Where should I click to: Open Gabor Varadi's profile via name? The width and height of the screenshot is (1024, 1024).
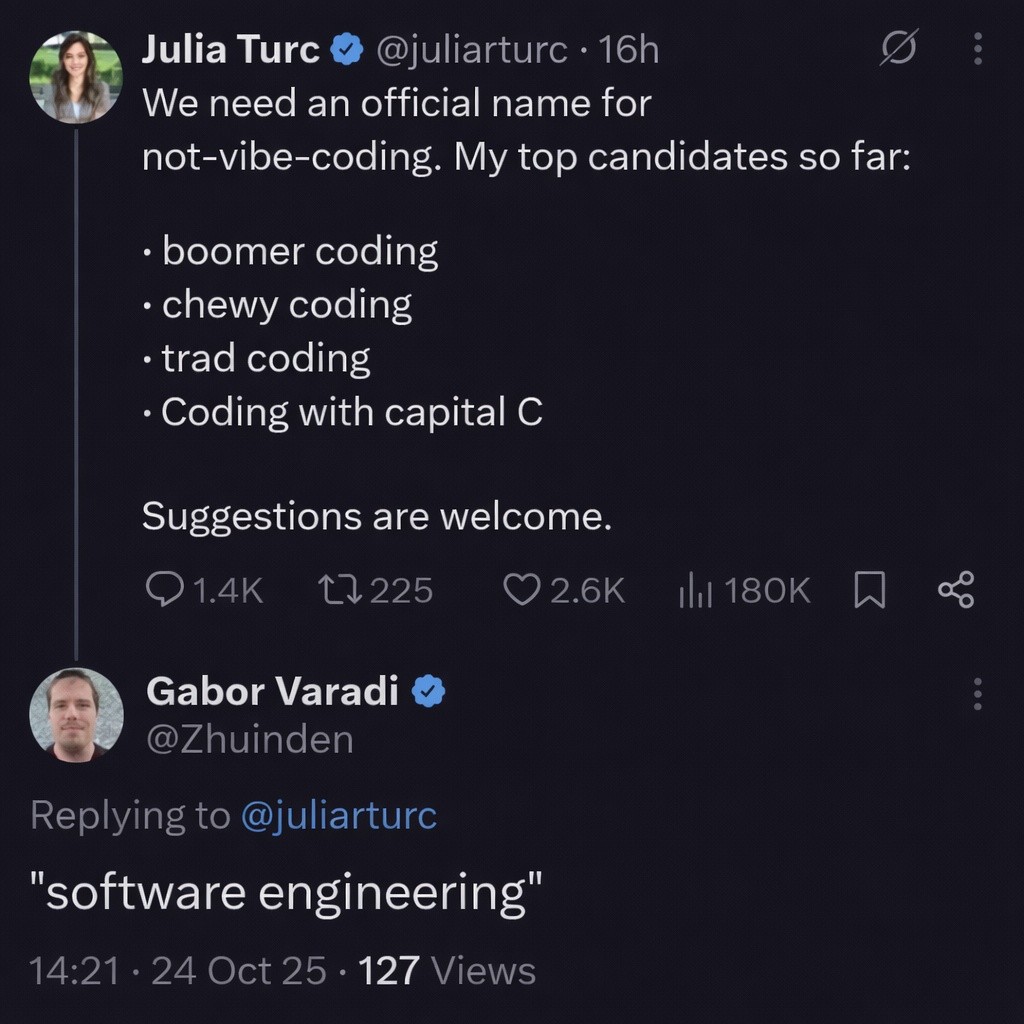pos(272,690)
